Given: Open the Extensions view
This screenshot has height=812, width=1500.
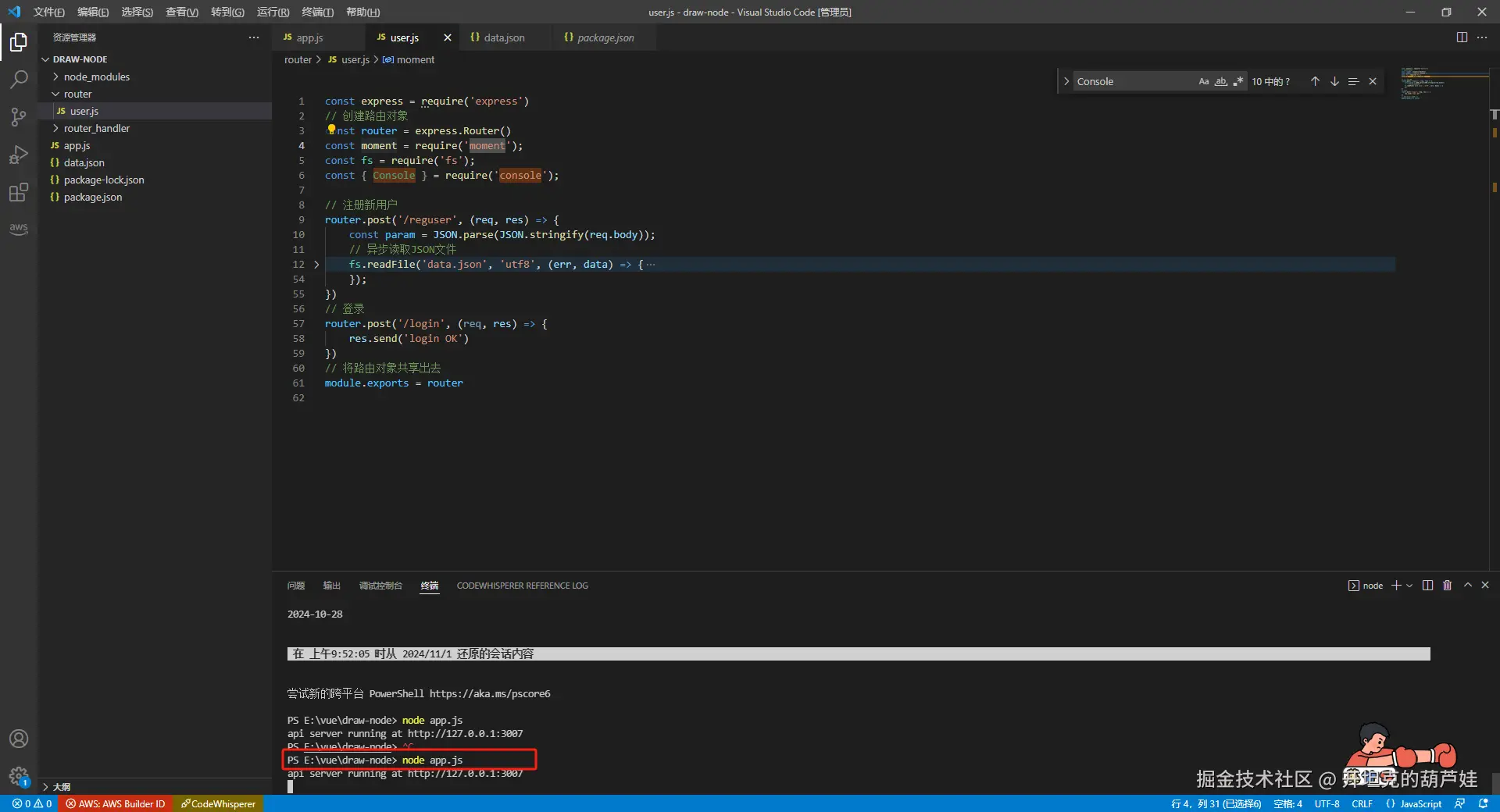Looking at the screenshot, I should pos(19,192).
